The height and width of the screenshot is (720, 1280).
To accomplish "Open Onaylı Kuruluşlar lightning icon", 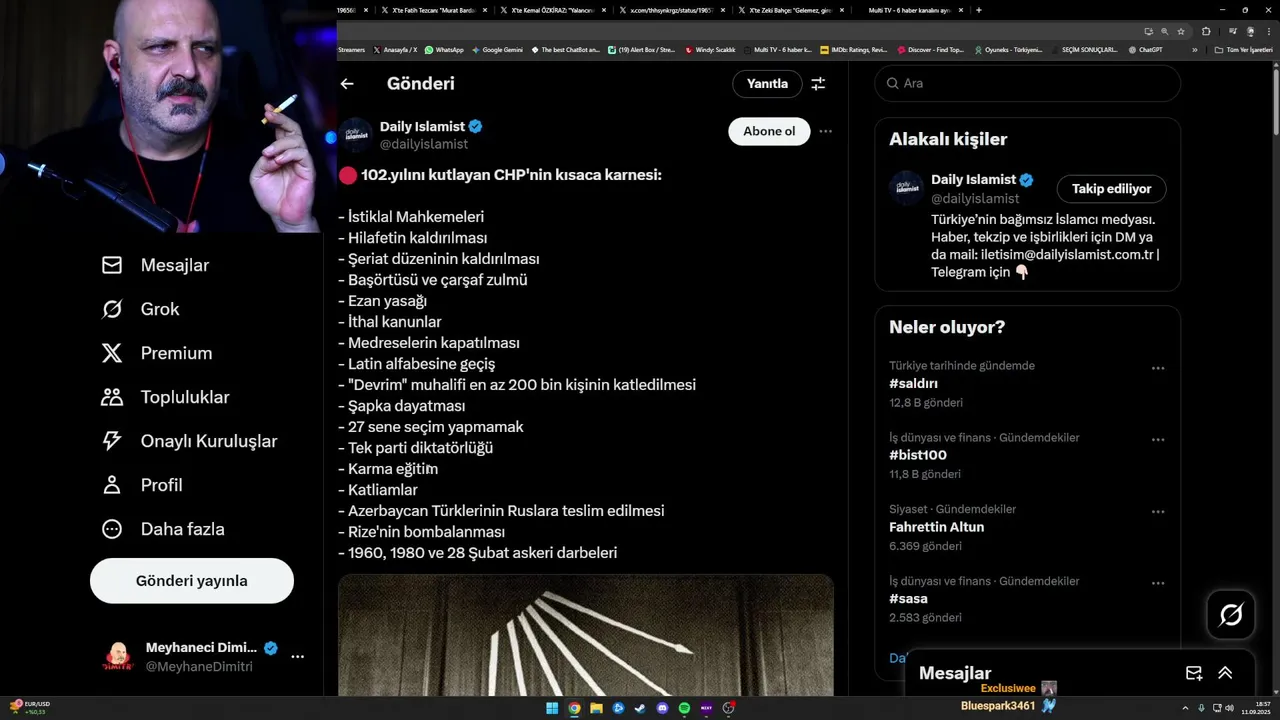I will [x=112, y=441].
